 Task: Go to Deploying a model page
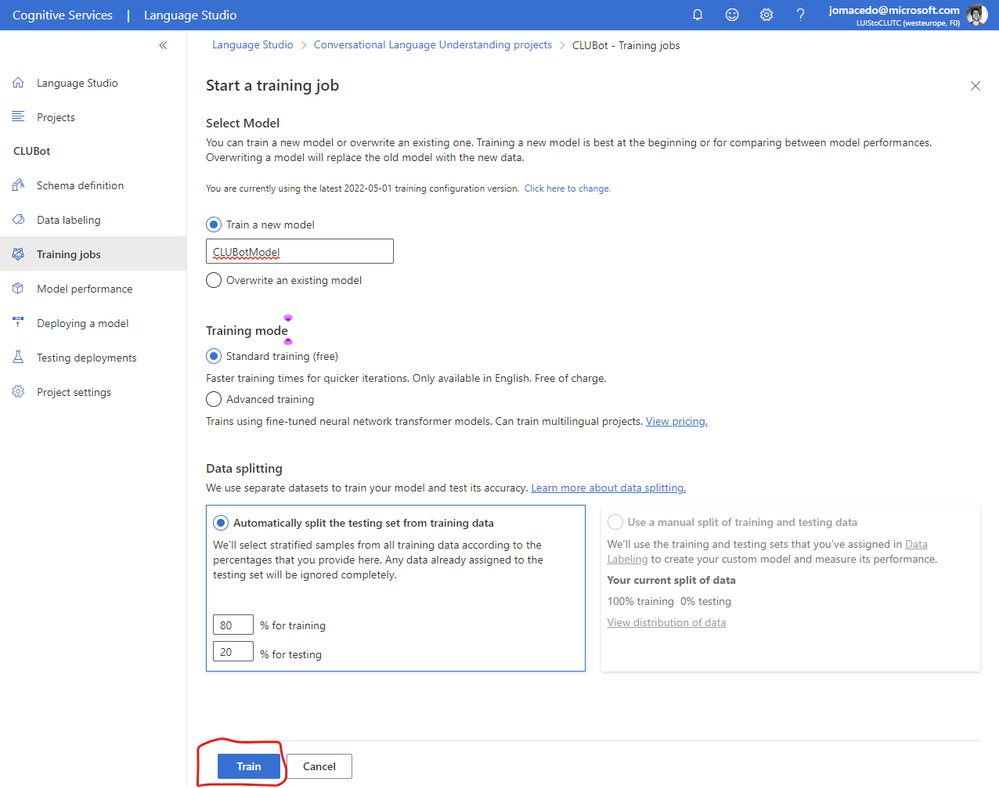click(82, 323)
